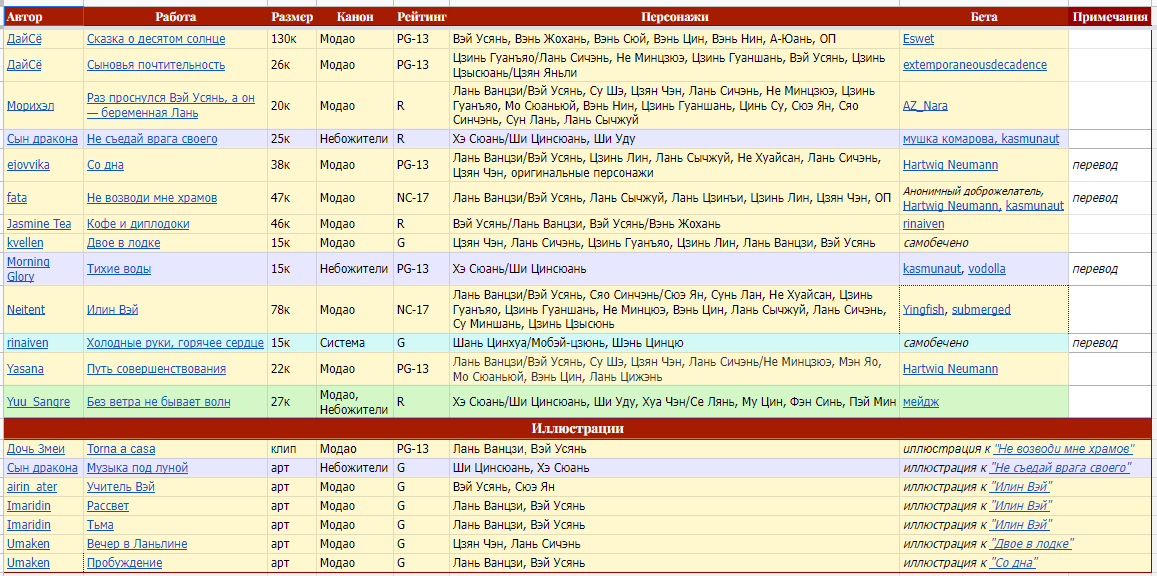Image resolution: width=1157 pixels, height=576 pixels.
Task: Open the work 'Илин Вэй'
Action: [112, 310]
